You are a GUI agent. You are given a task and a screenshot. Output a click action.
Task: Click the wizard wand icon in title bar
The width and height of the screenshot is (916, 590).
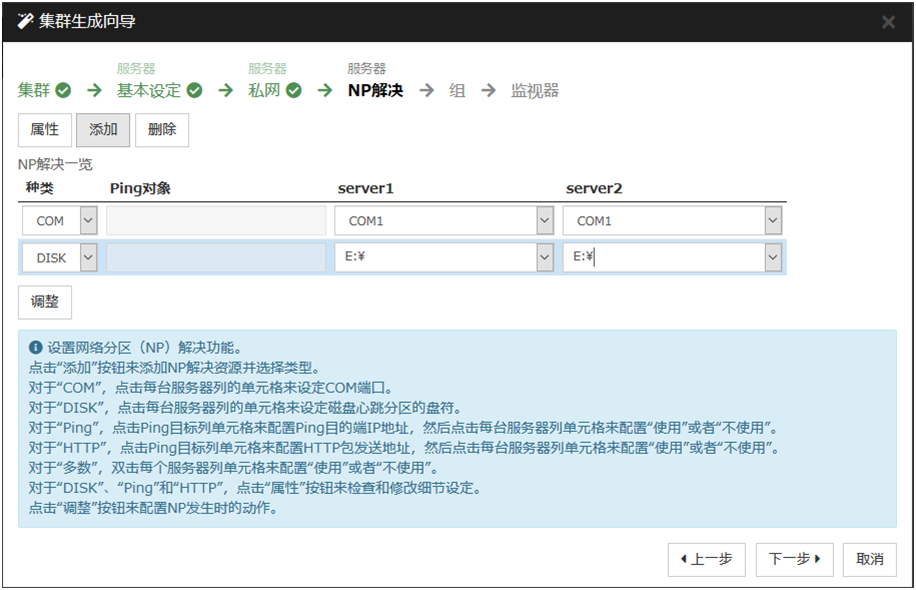click(x=25, y=21)
